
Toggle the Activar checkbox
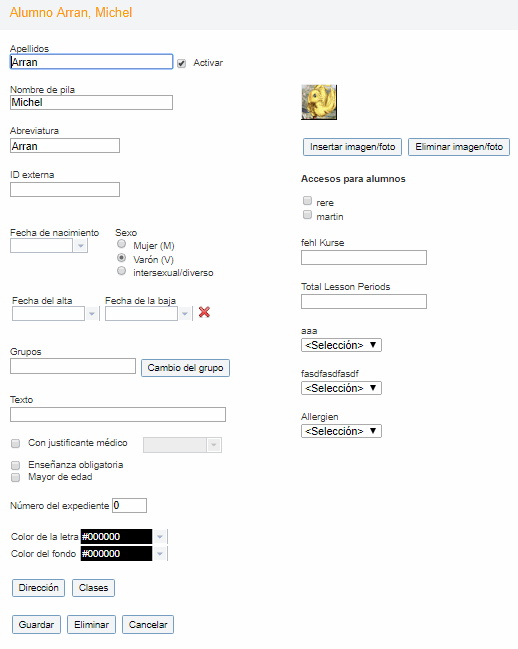(181, 63)
